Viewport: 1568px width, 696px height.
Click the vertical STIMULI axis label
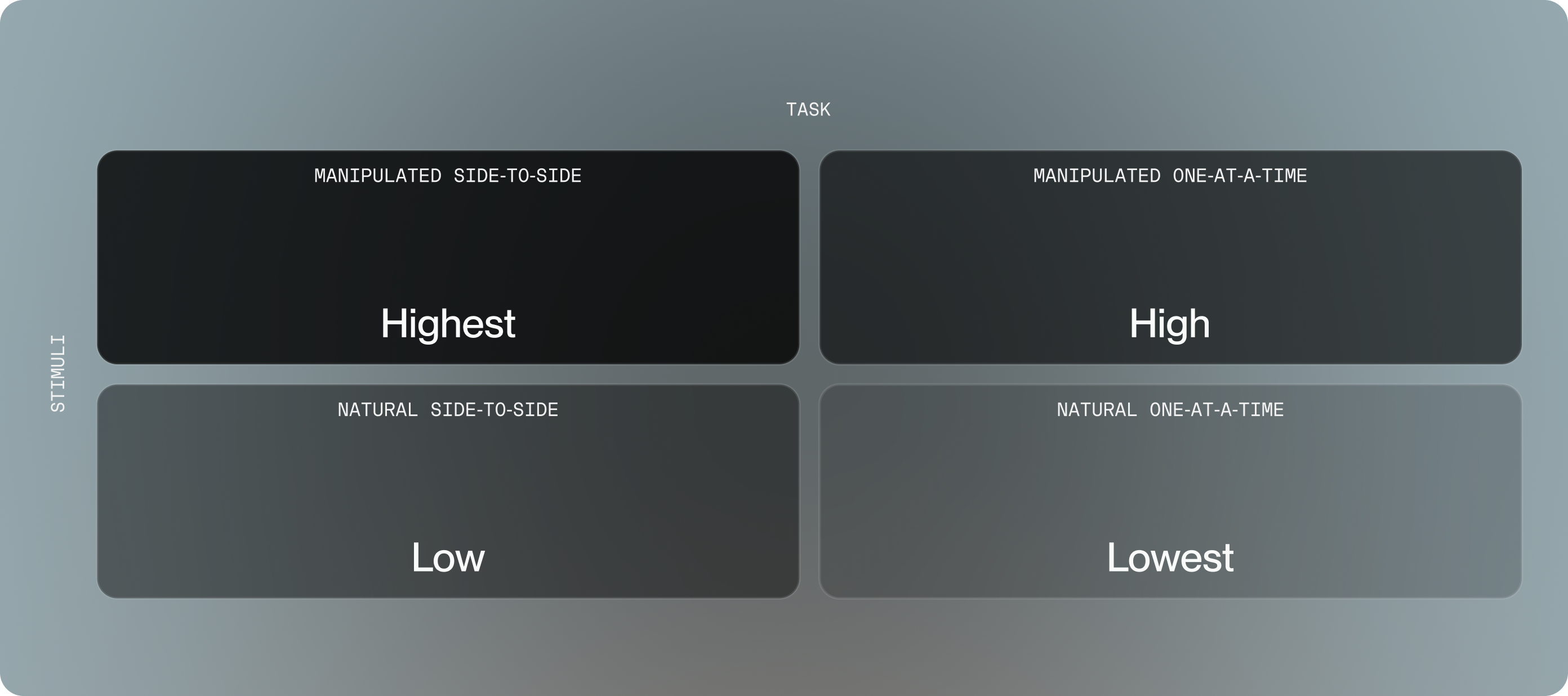pos(58,373)
